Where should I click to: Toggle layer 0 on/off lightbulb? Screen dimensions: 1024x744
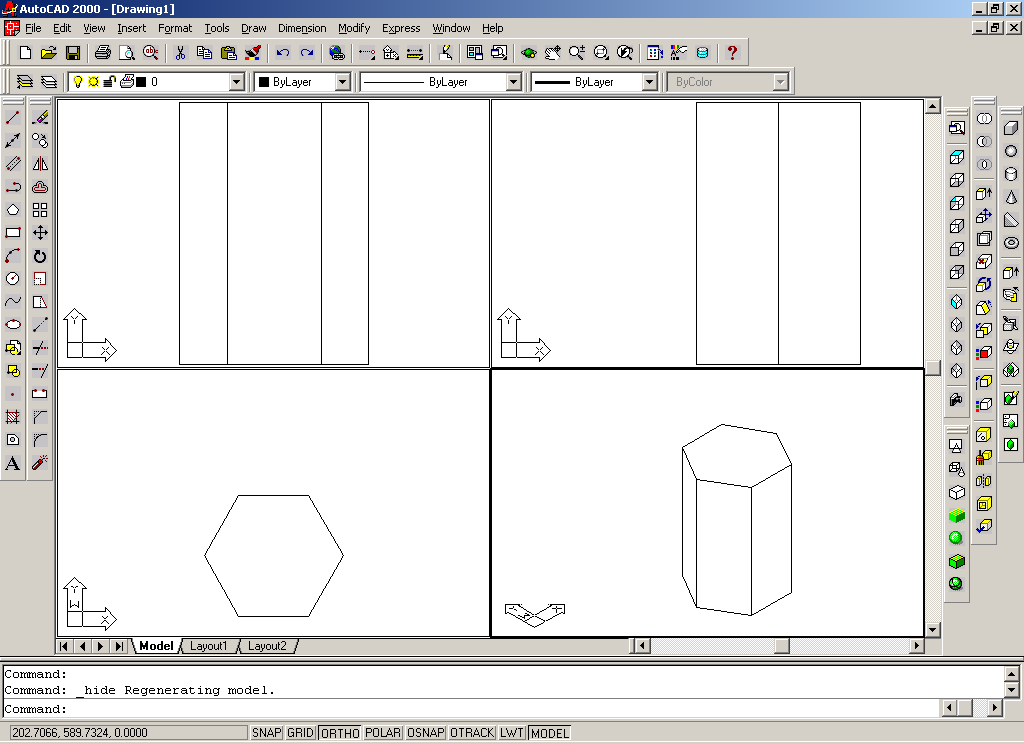pyautogui.click(x=78, y=82)
